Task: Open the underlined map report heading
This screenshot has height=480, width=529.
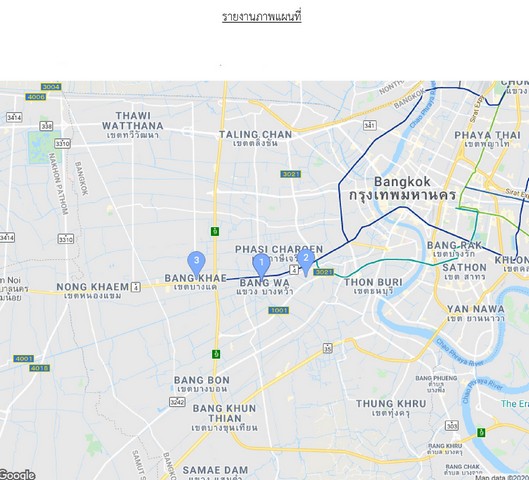Action: [x=261, y=17]
